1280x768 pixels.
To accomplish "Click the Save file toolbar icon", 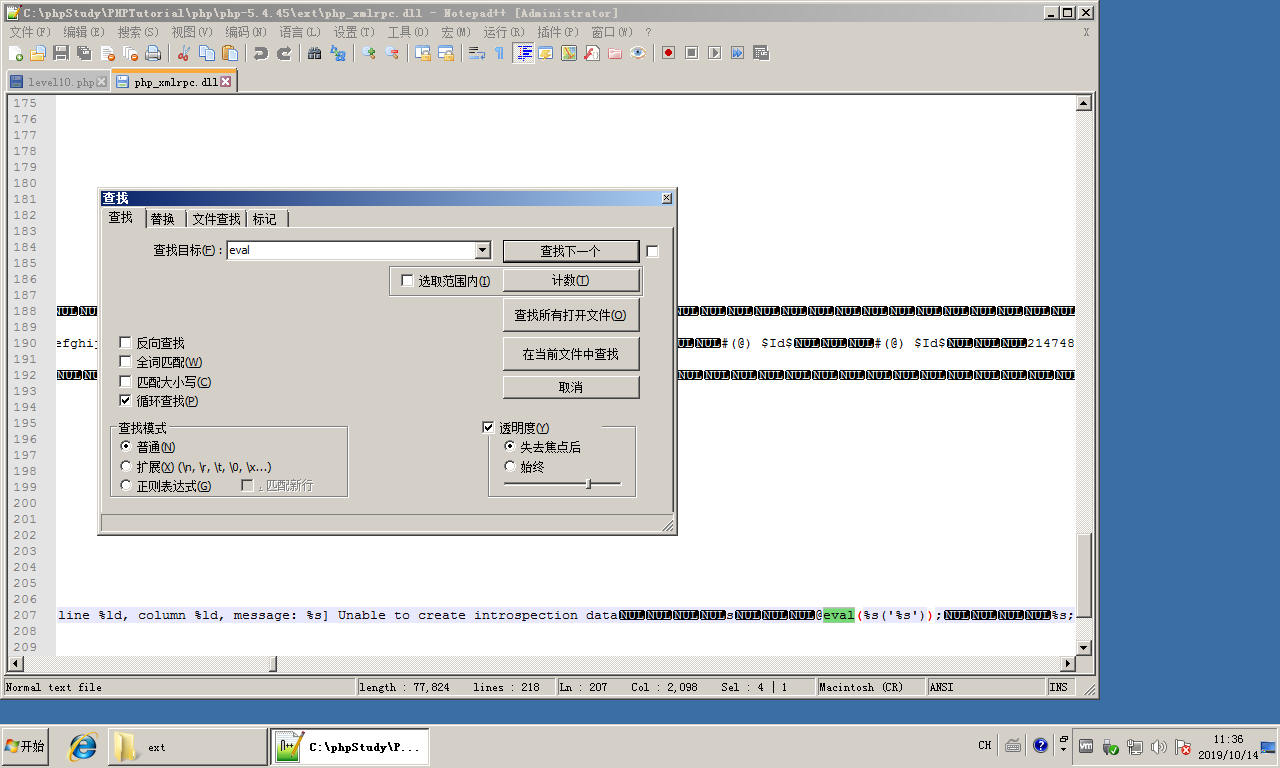I will point(61,53).
